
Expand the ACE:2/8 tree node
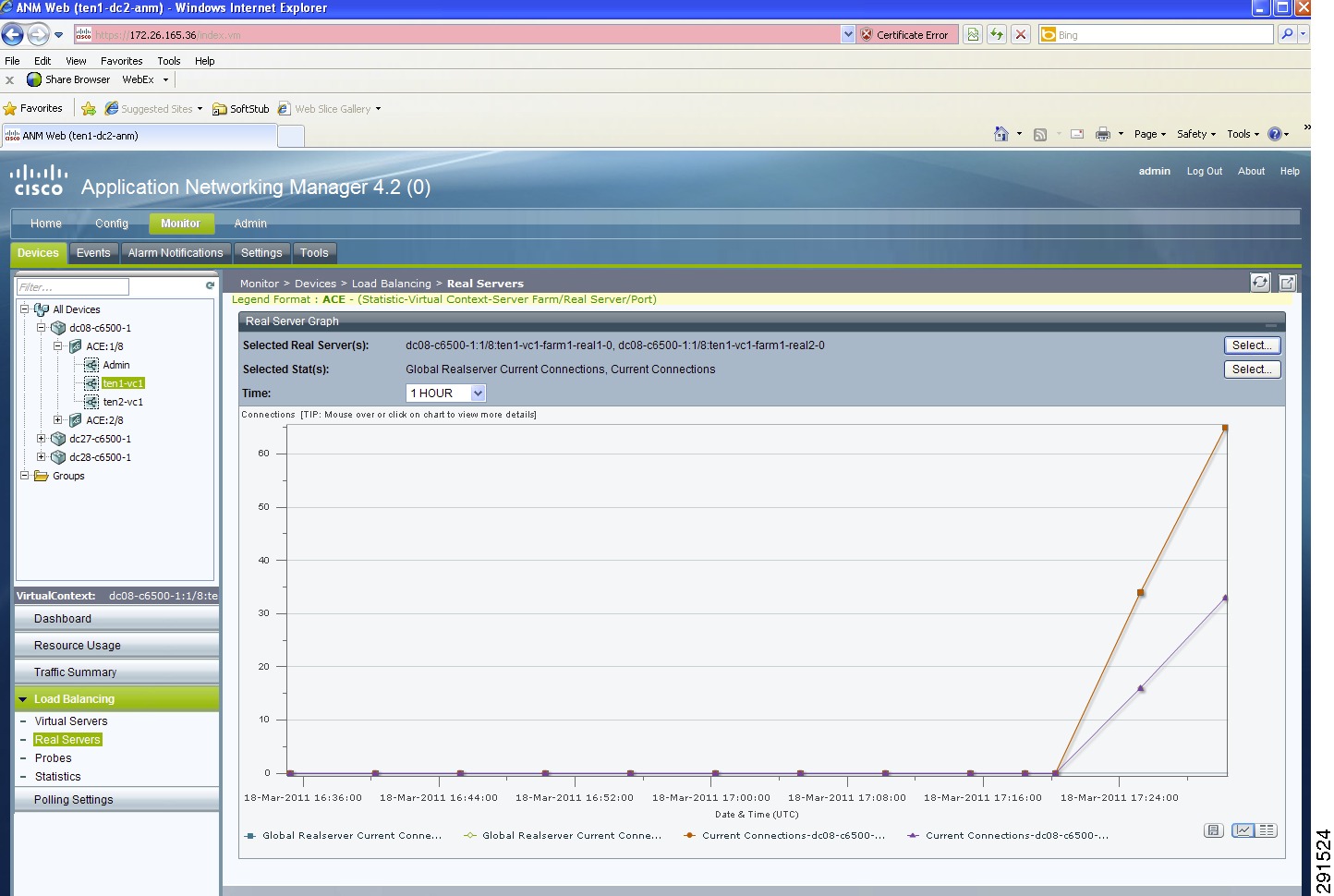58,420
